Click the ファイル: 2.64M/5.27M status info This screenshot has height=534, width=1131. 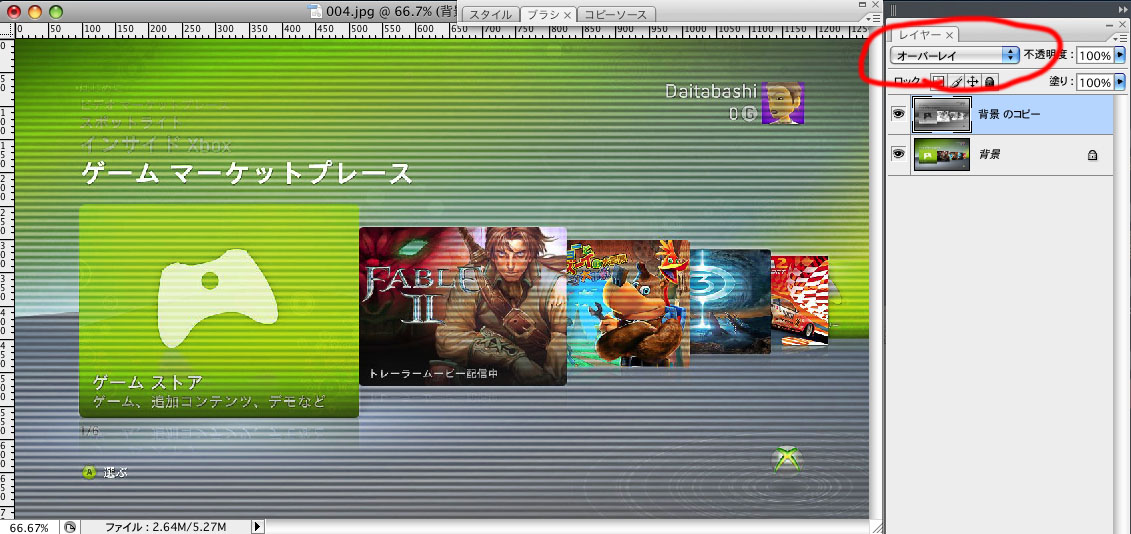[x=165, y=528]
